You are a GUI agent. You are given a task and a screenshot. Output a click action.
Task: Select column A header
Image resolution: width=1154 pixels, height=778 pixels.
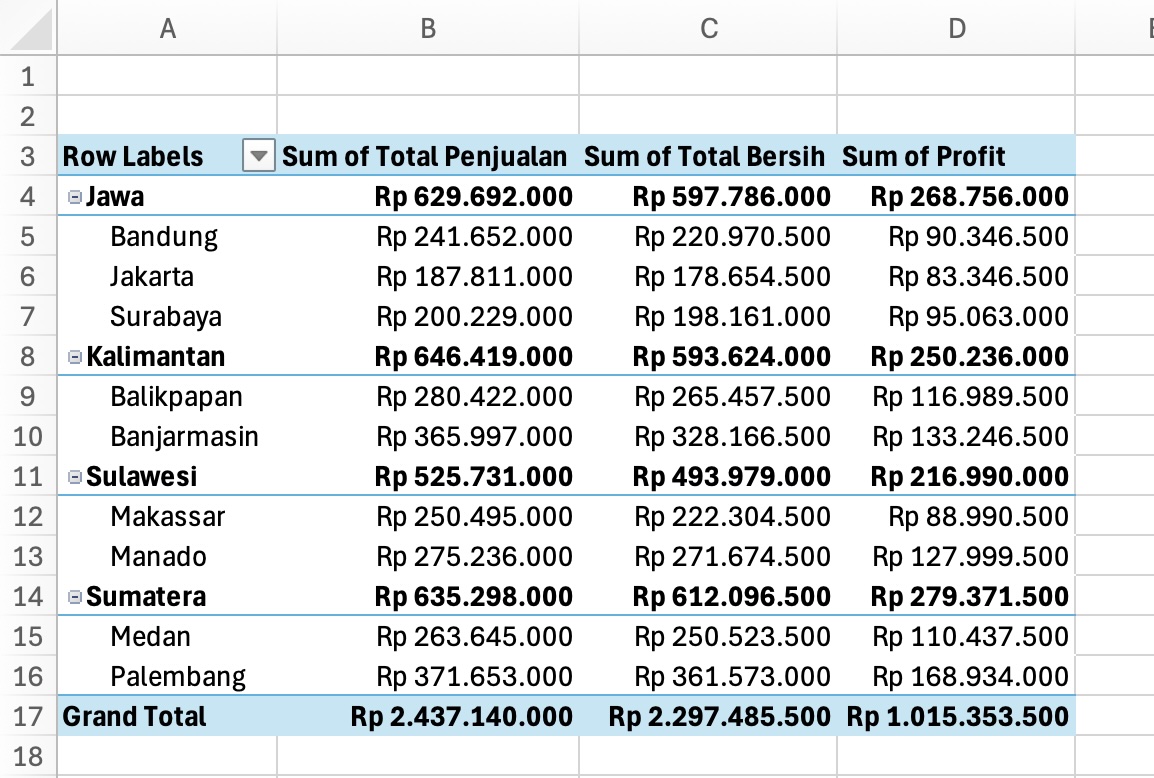click(167, 28)
